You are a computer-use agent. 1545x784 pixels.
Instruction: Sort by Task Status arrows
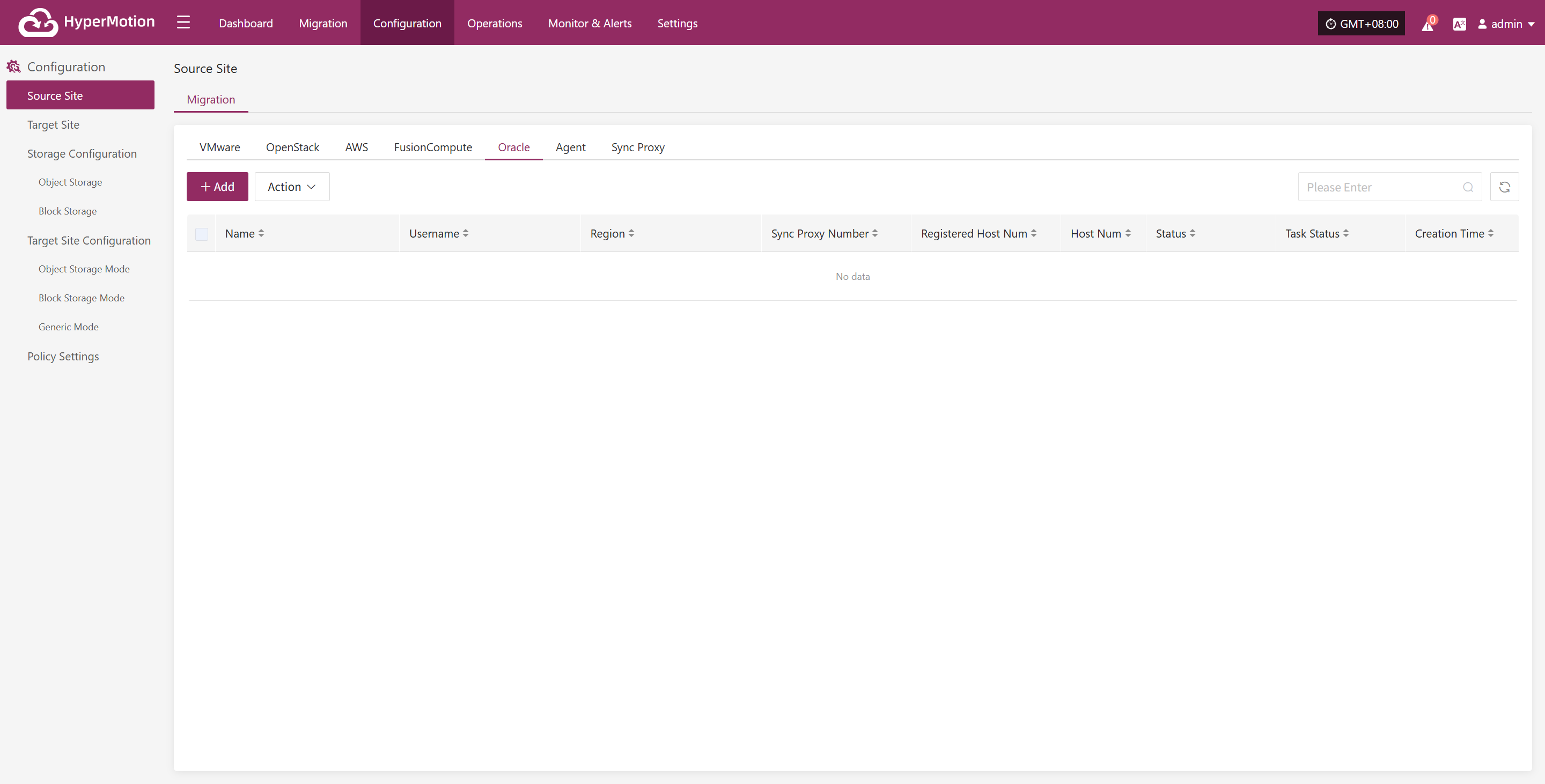click(1346, 233)
